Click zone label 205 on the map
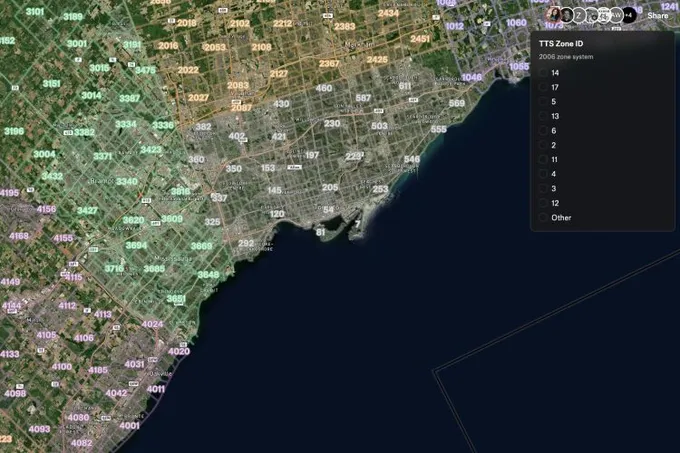The image size is (680, 453). tap(330, 187)
